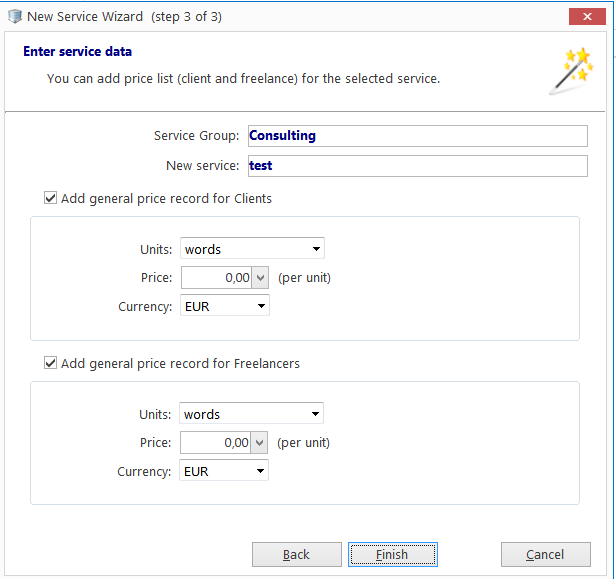Expand the Freelancers Price calculator arrow
Viewport: 616px width, 579px height.
[259, 443]
